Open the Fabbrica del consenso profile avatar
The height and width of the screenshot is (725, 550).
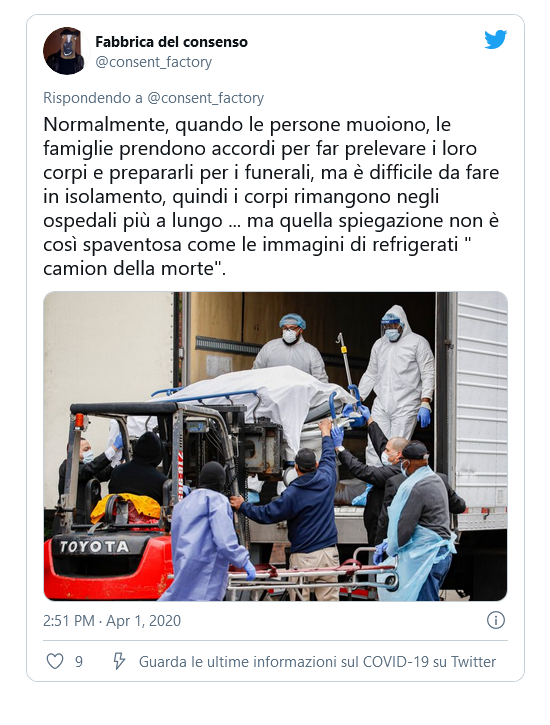point(66,51)
